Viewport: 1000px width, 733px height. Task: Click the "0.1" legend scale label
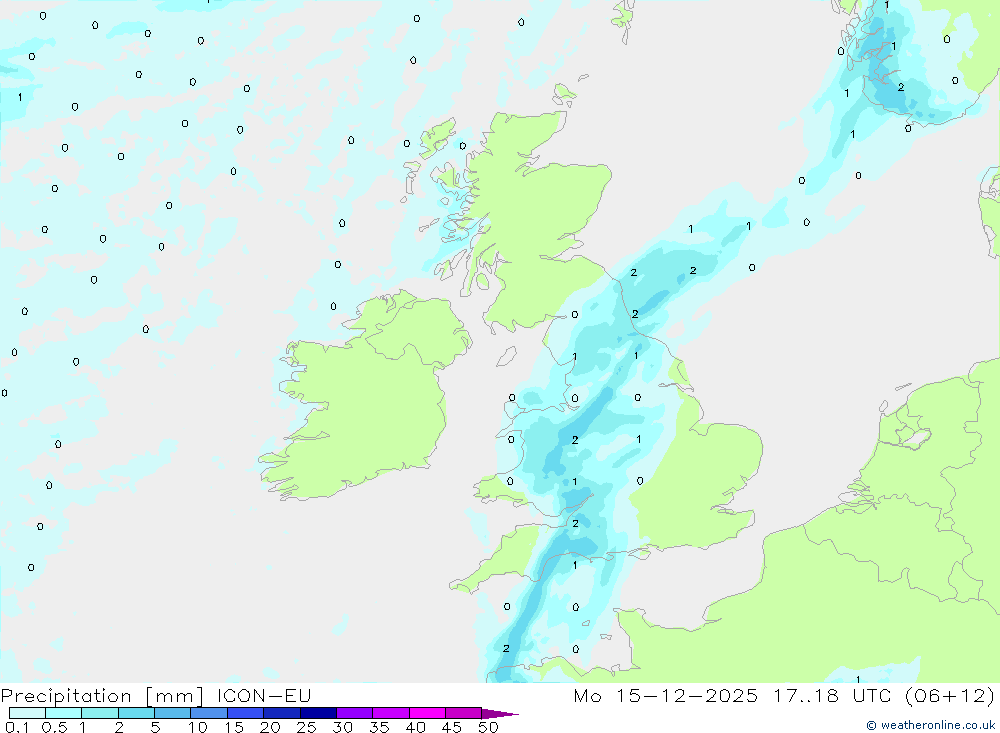(x=17, y=727)
